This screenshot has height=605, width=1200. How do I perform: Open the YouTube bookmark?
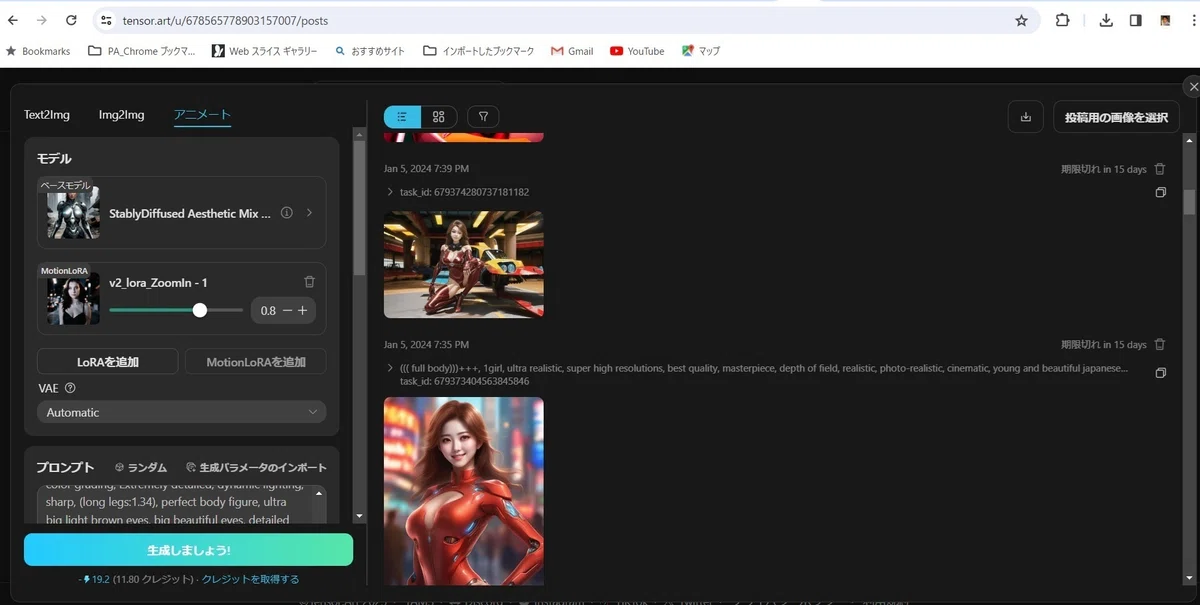click(x=637, y=51)
